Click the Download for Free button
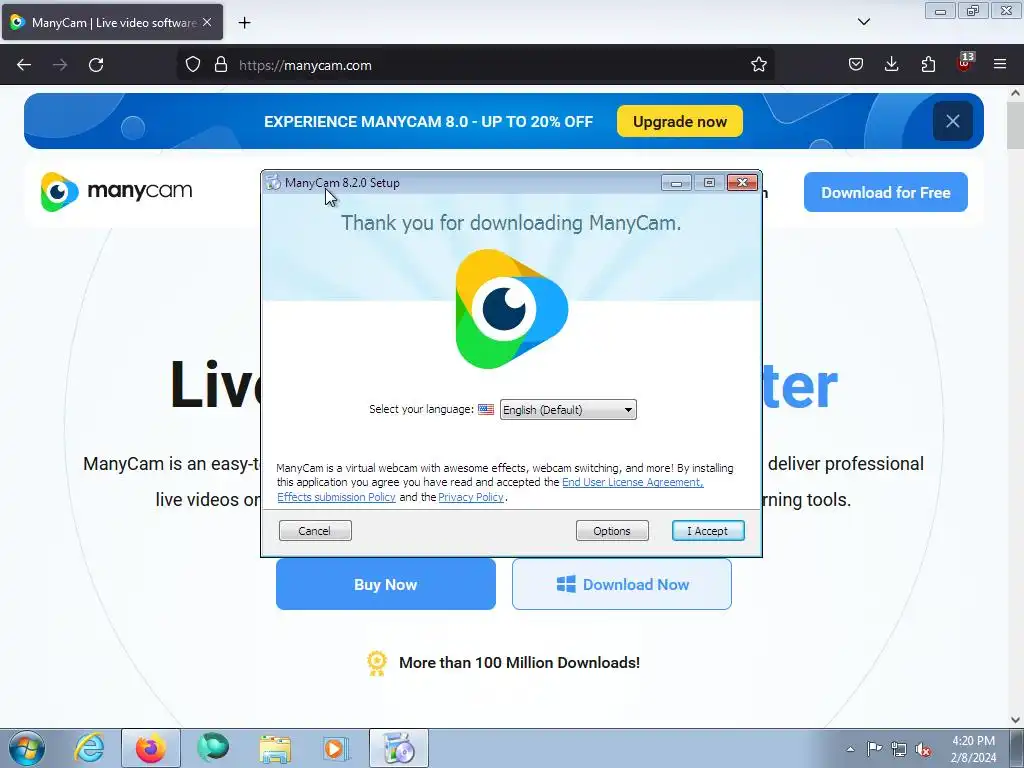Screen dimensions: 1024x768 (x=886, y=192)
